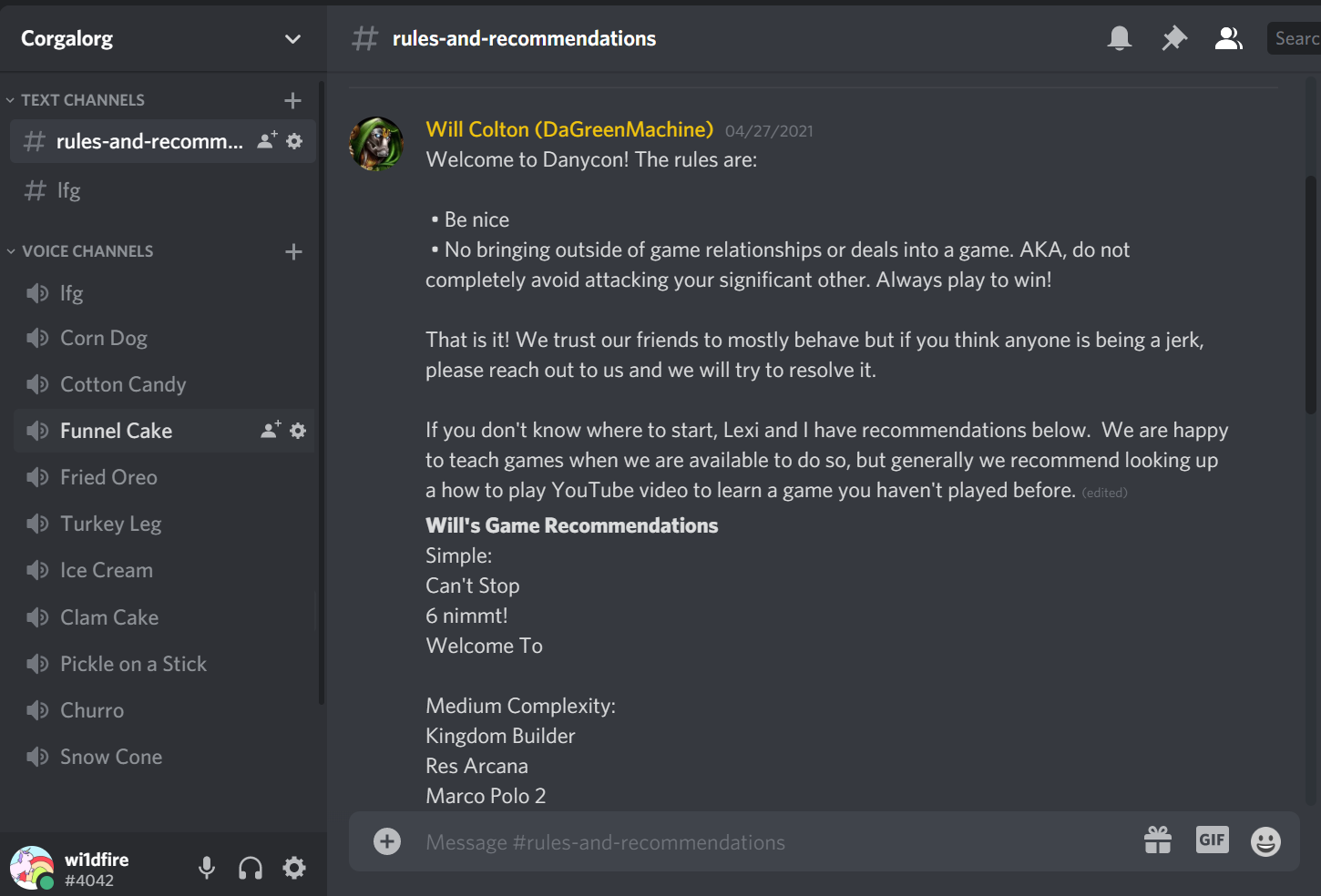Image resolution: width=1321 pixels, height=896 pixels.
Task: Open the emoji picker
Action: pos(1265,841)
